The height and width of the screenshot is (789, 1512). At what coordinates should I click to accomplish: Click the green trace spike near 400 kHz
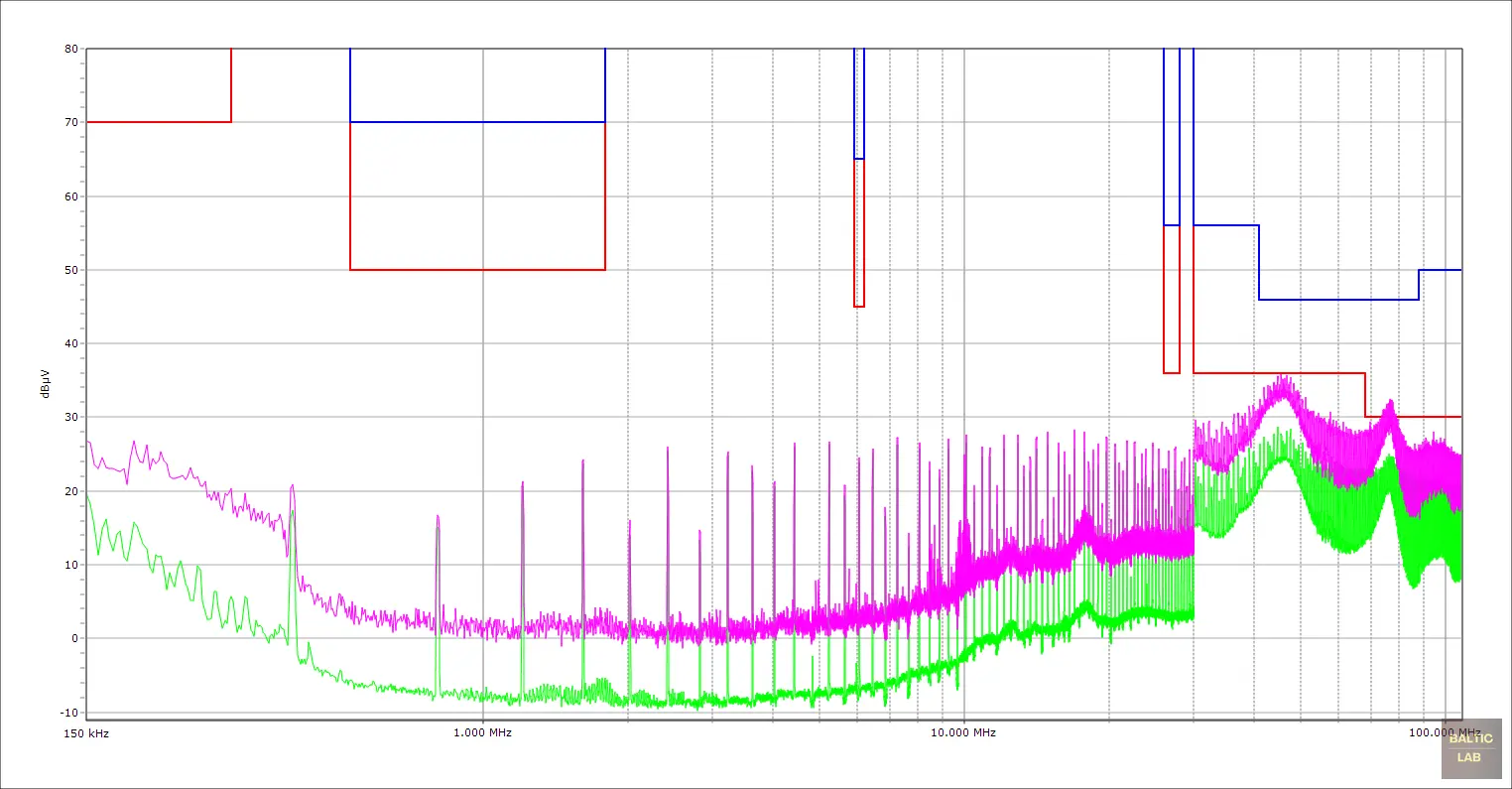pyautogui.click(x=292, y=513)
